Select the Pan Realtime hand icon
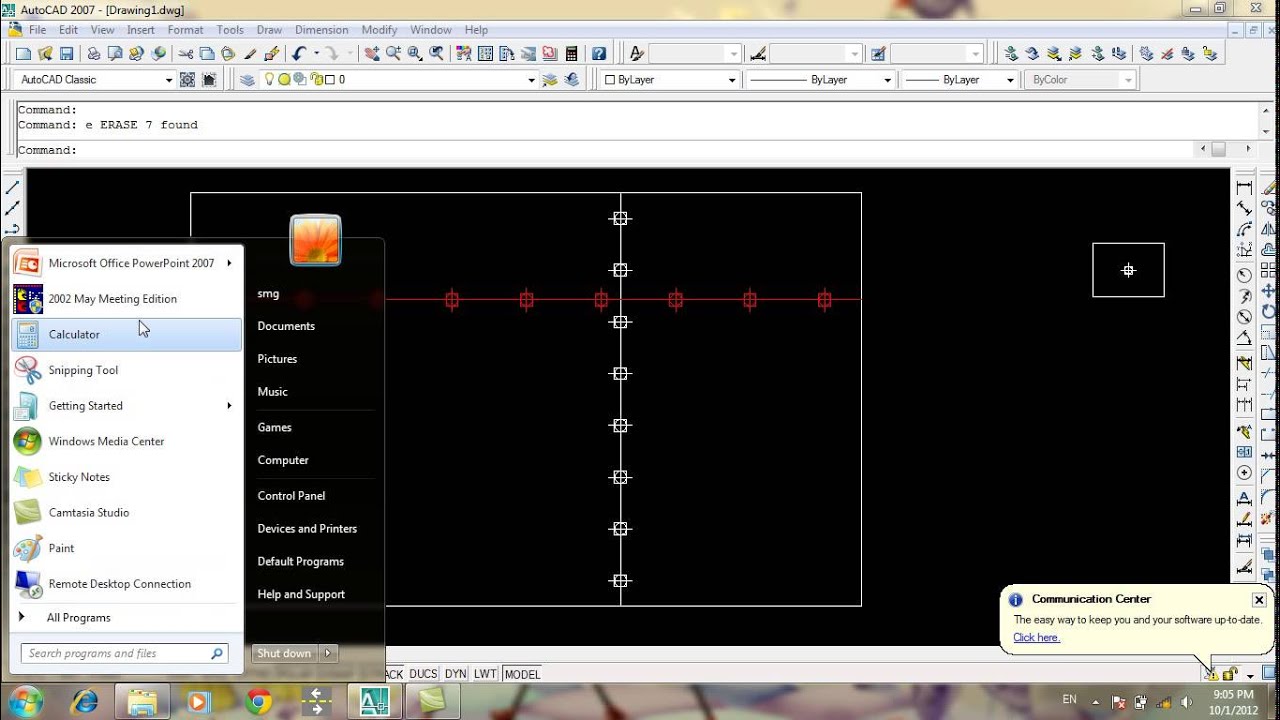Viewport: 1280px width, 720px height. coord(372,54)
